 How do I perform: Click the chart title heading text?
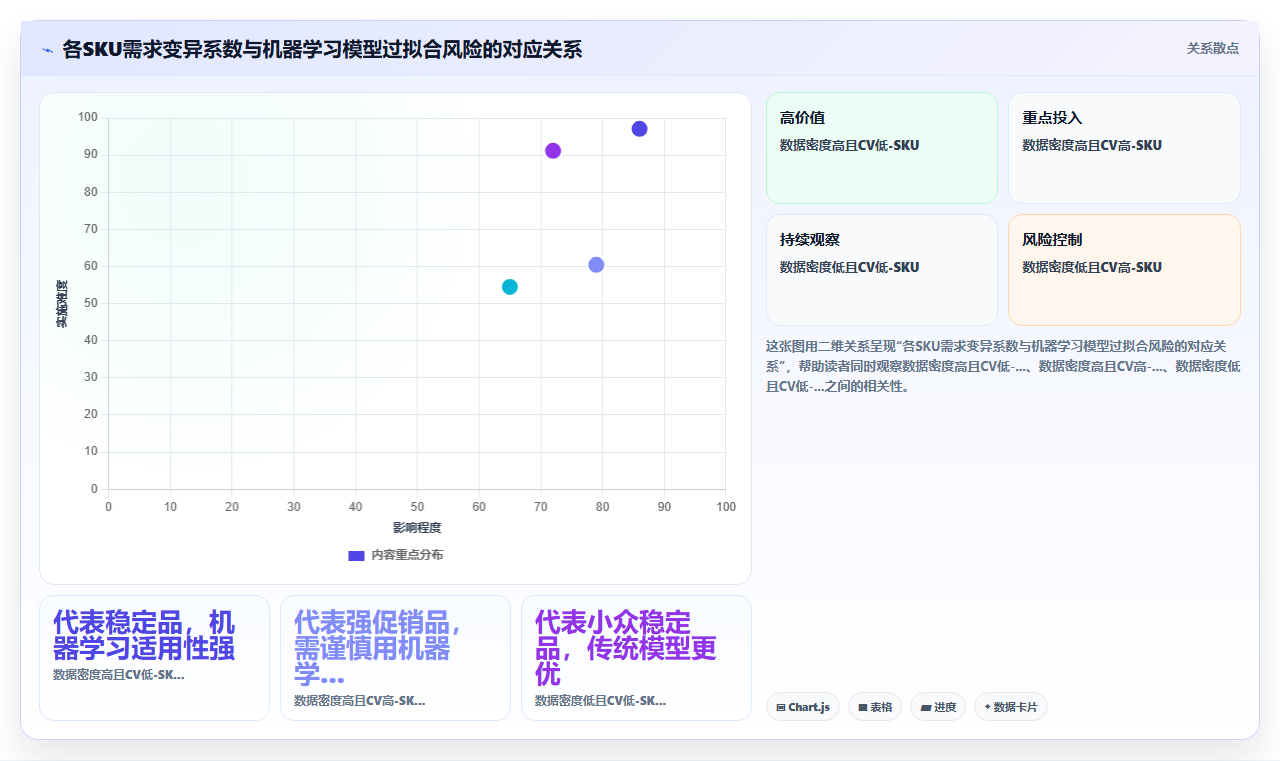[322, 50]
